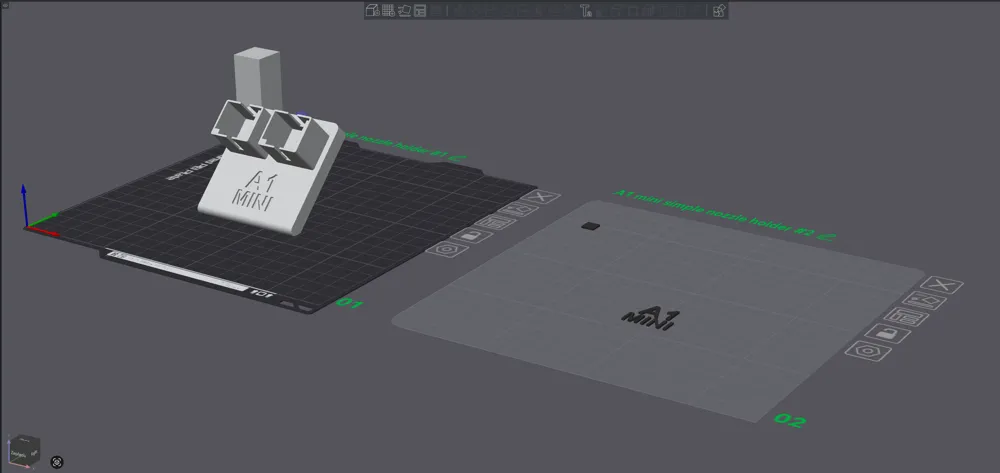Arrange objects on plate 02
The width and height of the screenshot is (1000, 473).
pyautogui.click(x=906, y=316)
